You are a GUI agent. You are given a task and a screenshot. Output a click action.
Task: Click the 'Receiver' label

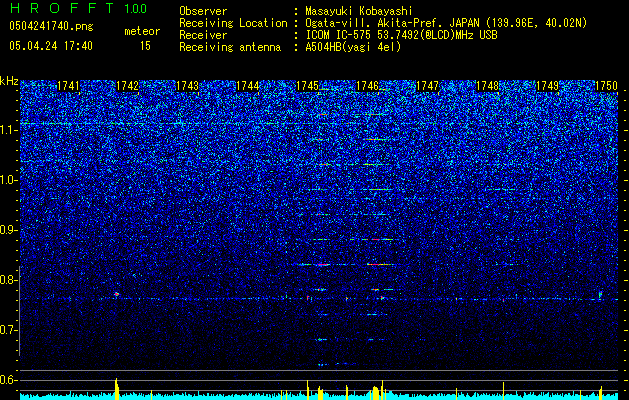[x=203, y=35]
